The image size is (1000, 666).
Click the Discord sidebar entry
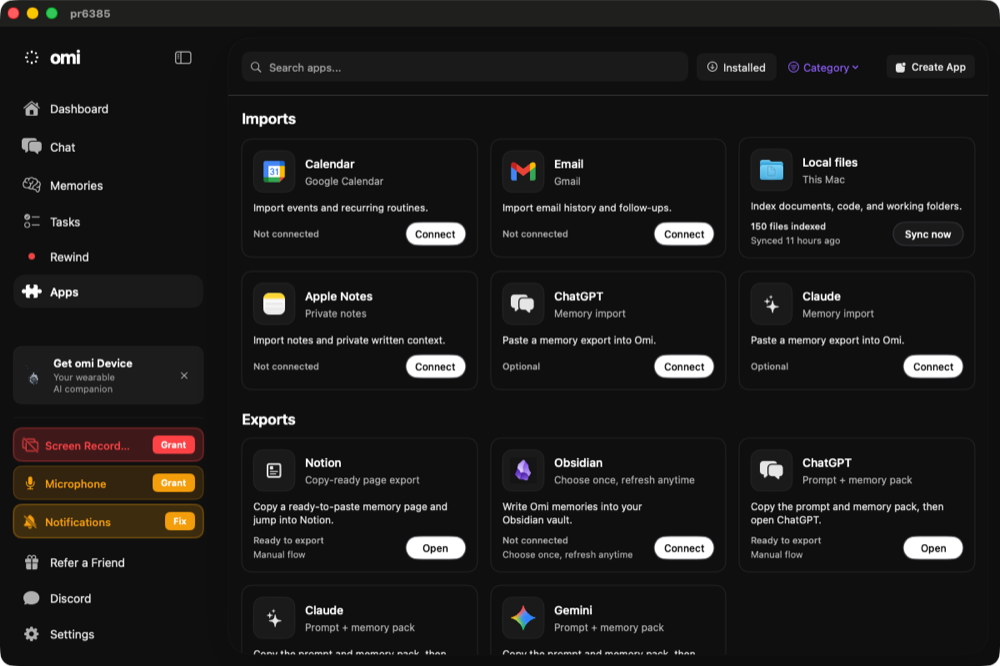[108, 598]
